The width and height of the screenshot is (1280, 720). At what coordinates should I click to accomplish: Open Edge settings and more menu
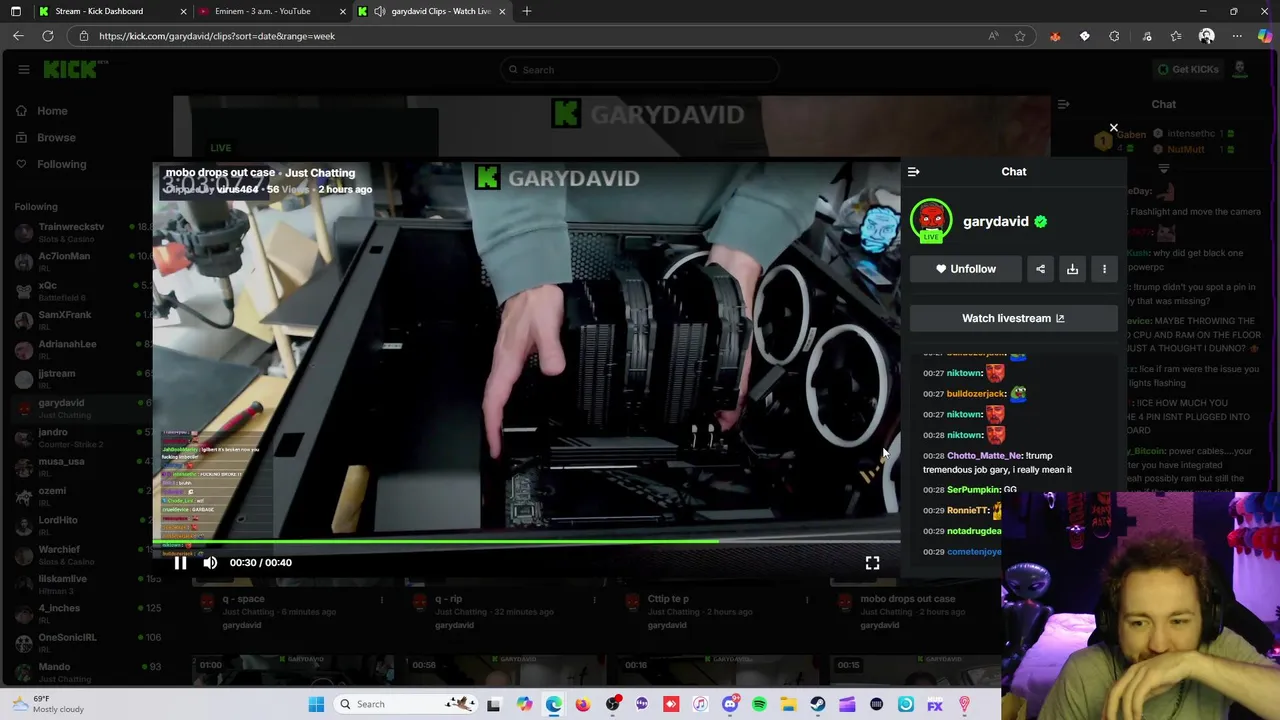[1237, 36]
